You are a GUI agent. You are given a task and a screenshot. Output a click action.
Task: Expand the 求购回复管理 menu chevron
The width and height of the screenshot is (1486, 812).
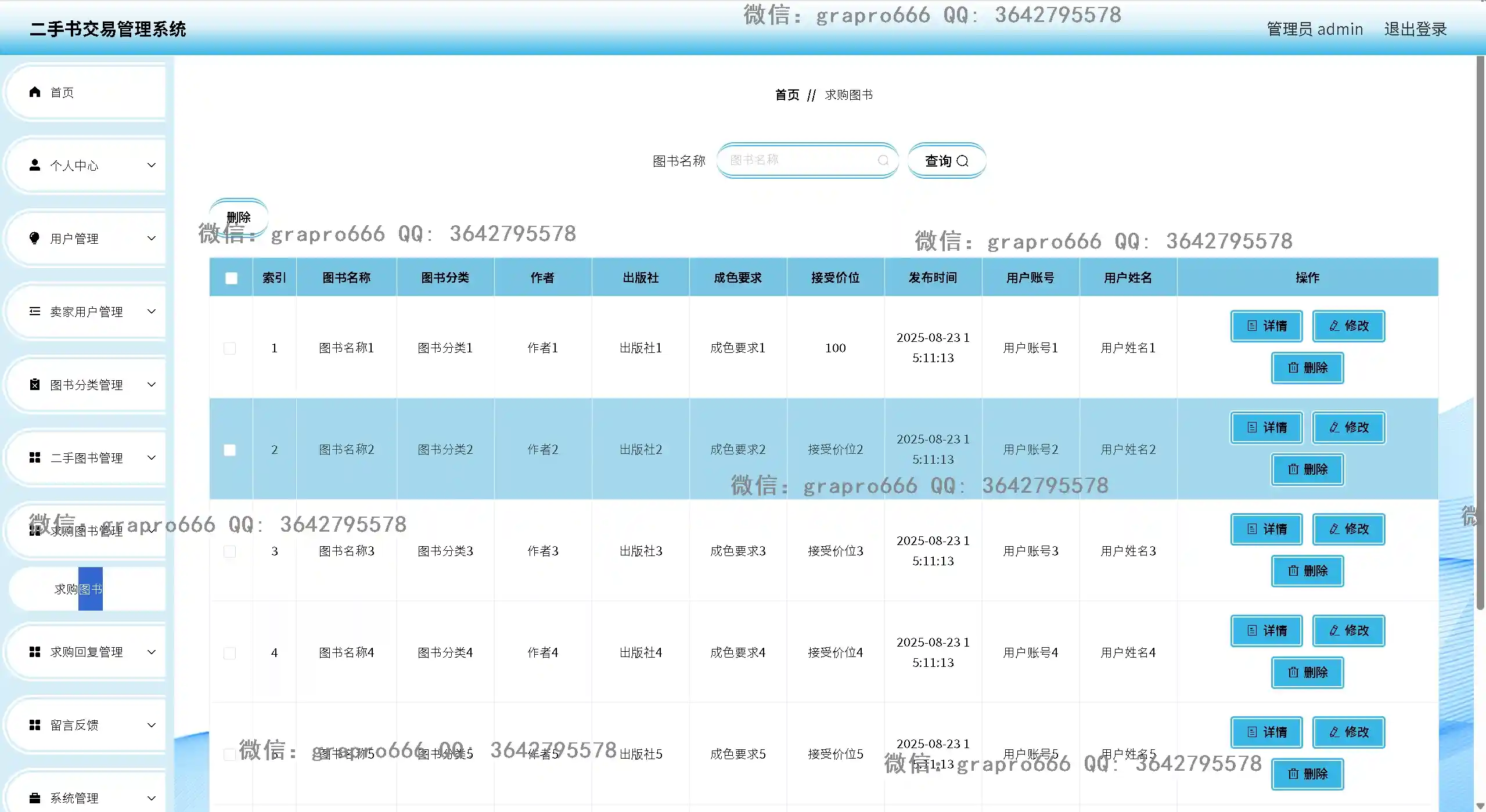point(152,652)
